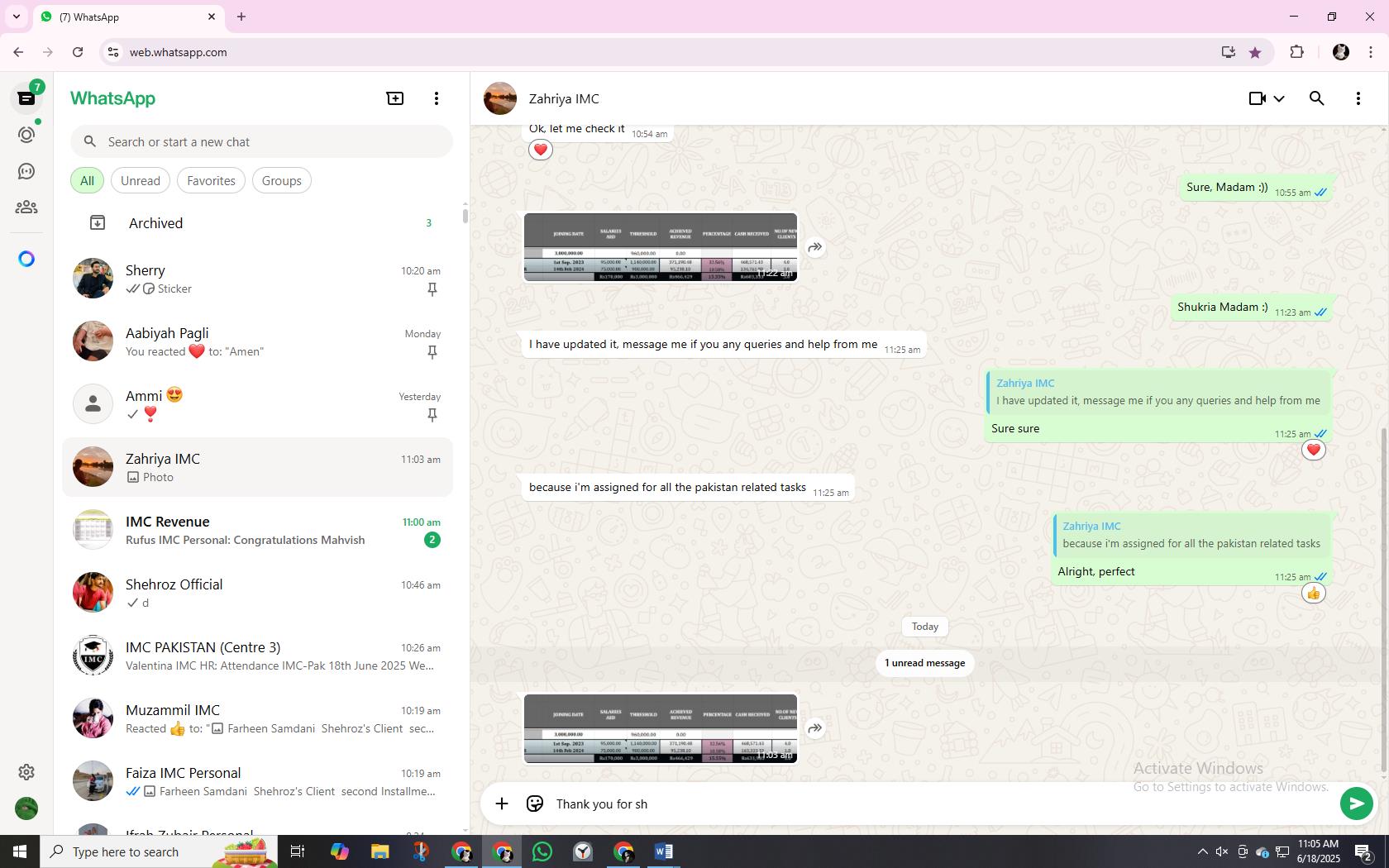Click quoted reply above 'Alright, perfect'
This screenshot has width=1389, height=868.
[1191, 535]
